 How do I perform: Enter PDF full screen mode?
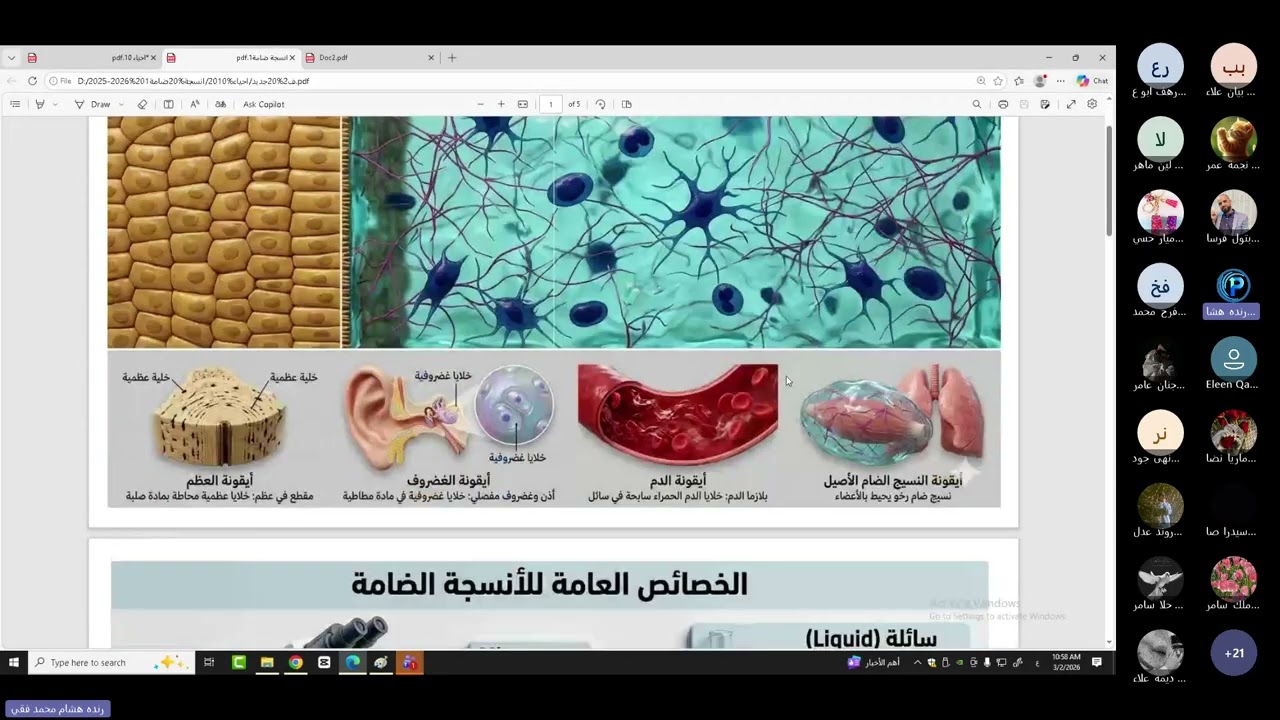click(1071, 104)
